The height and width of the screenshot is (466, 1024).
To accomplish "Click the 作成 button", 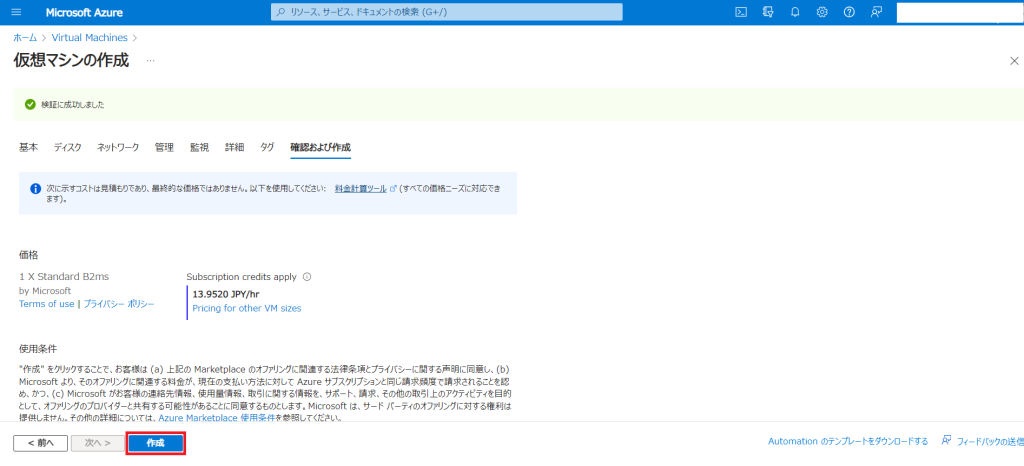I will point(155,443).
